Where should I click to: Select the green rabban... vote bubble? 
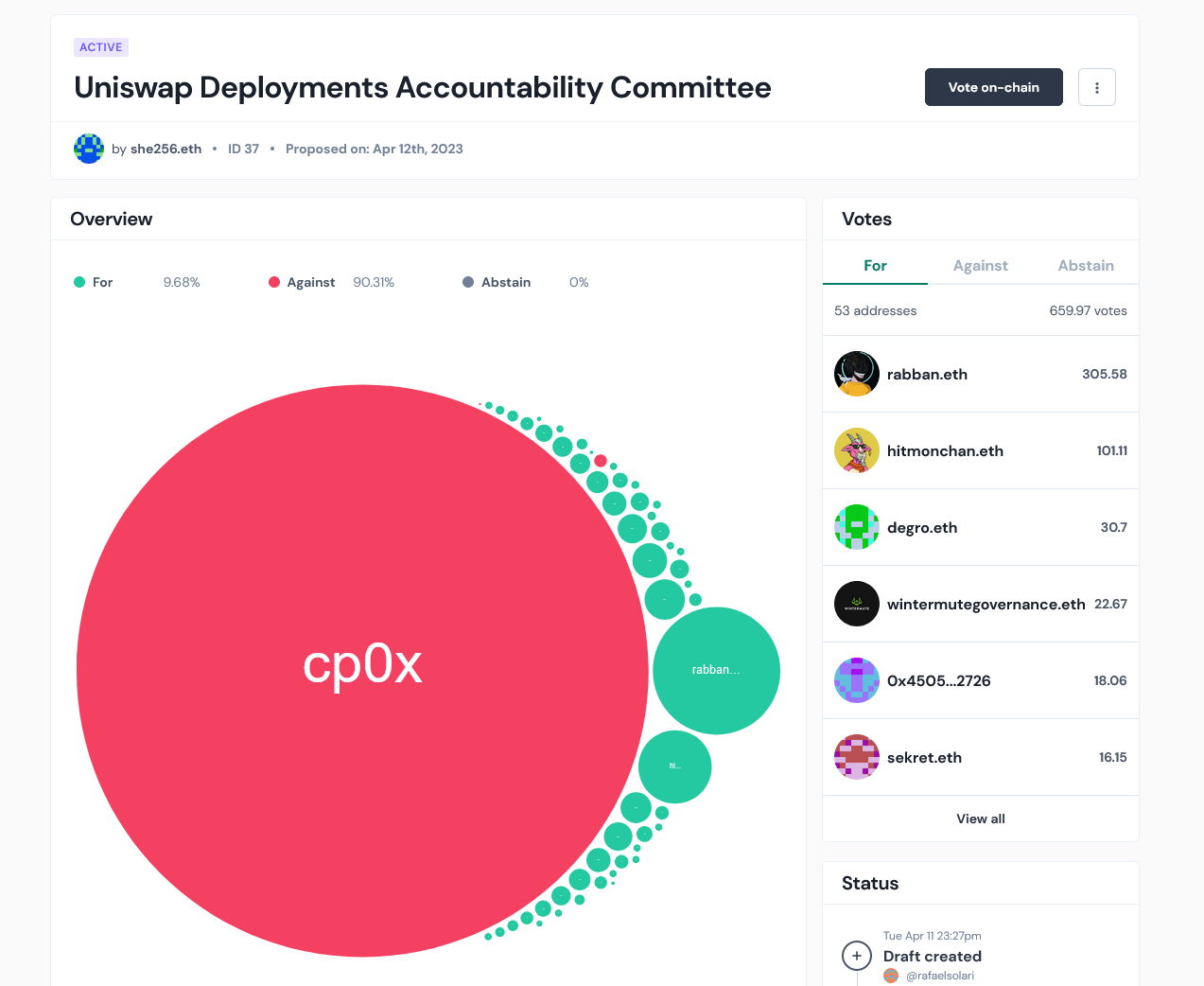click(716, 670)
